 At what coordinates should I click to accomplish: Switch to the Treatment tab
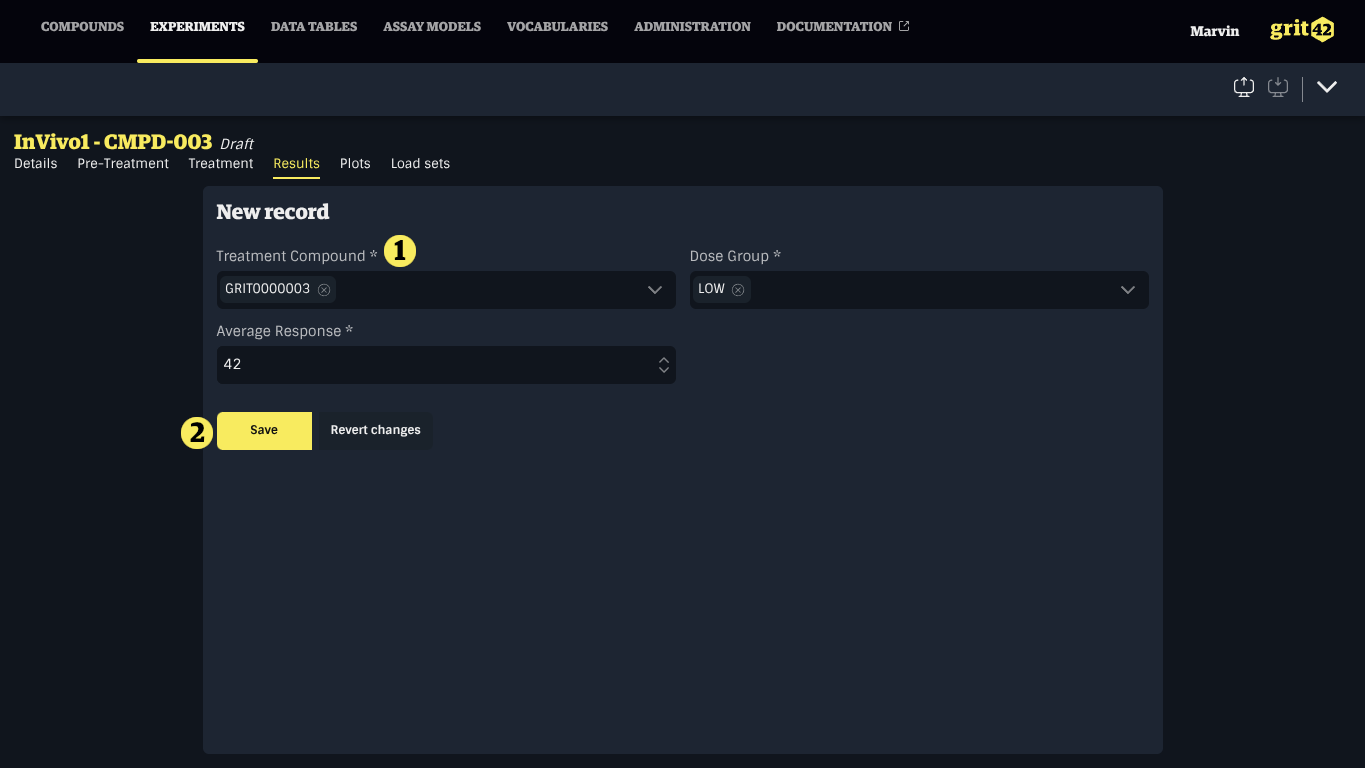(221, 163)
